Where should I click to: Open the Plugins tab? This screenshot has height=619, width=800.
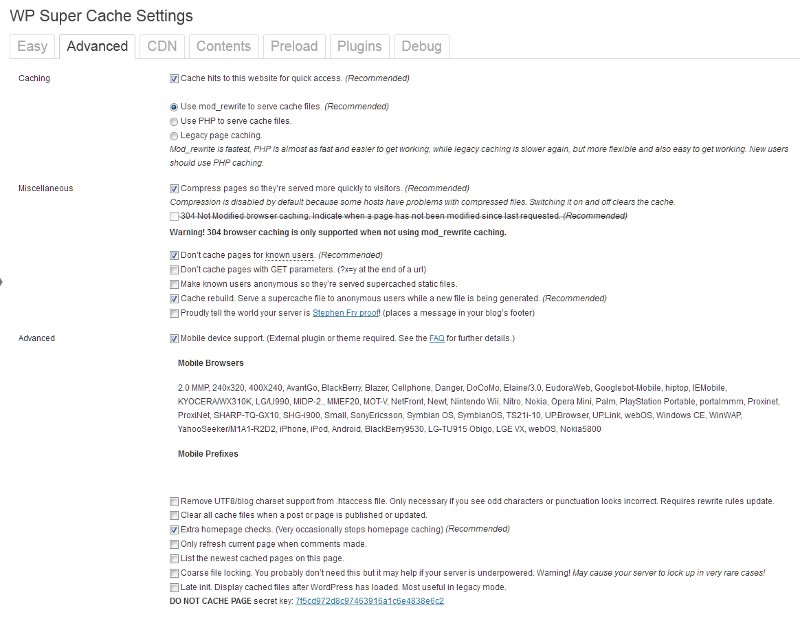point(359,46)
